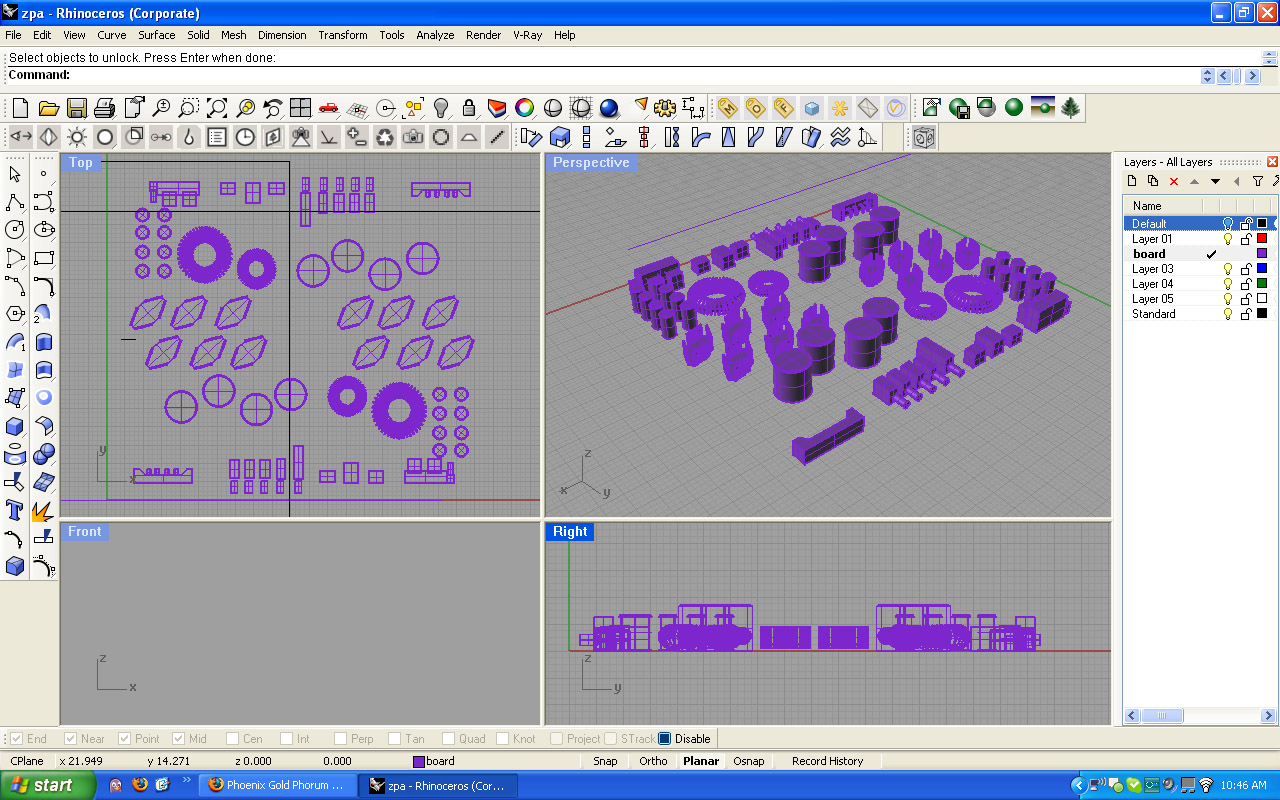Image resolution: width=1280 pixels, height=800 pixels.
Task: Click the recycle arrows icon in the second toolbar
Action: [x=385, y=137]
